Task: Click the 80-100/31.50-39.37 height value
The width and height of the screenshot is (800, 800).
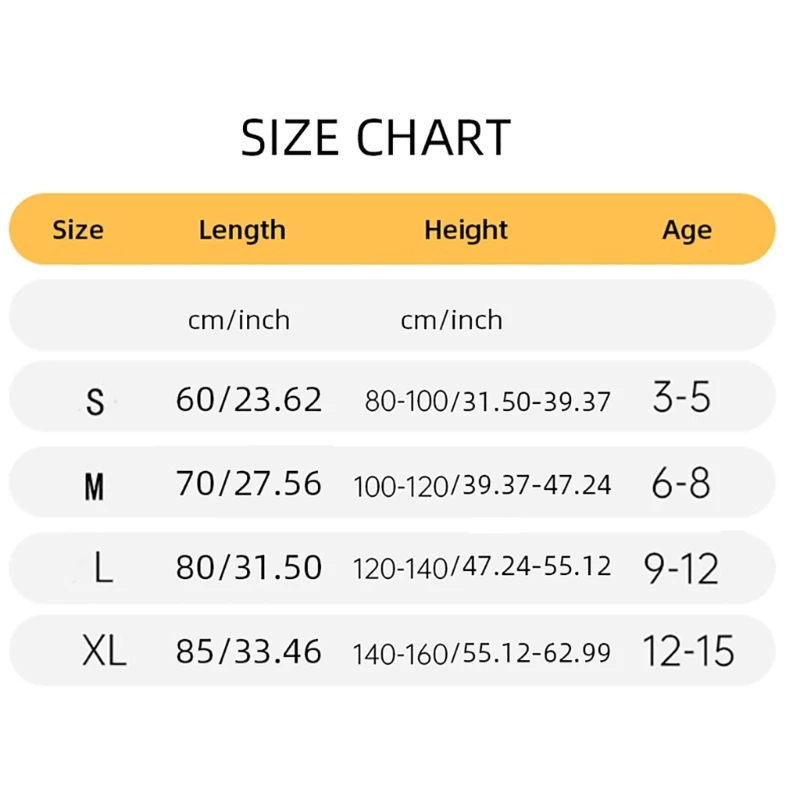Action: click(488, 401)
